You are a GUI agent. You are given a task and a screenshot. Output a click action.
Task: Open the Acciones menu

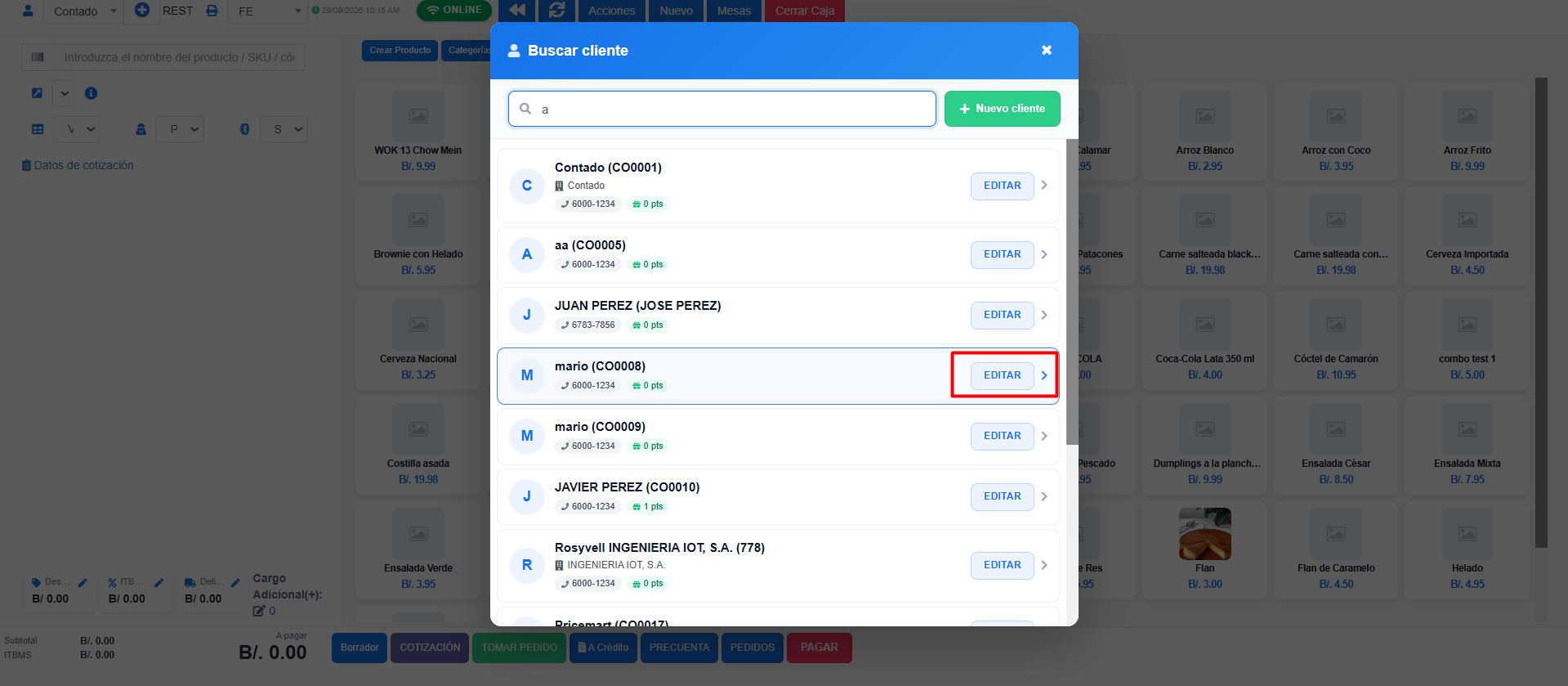click(x=611, y=11)
